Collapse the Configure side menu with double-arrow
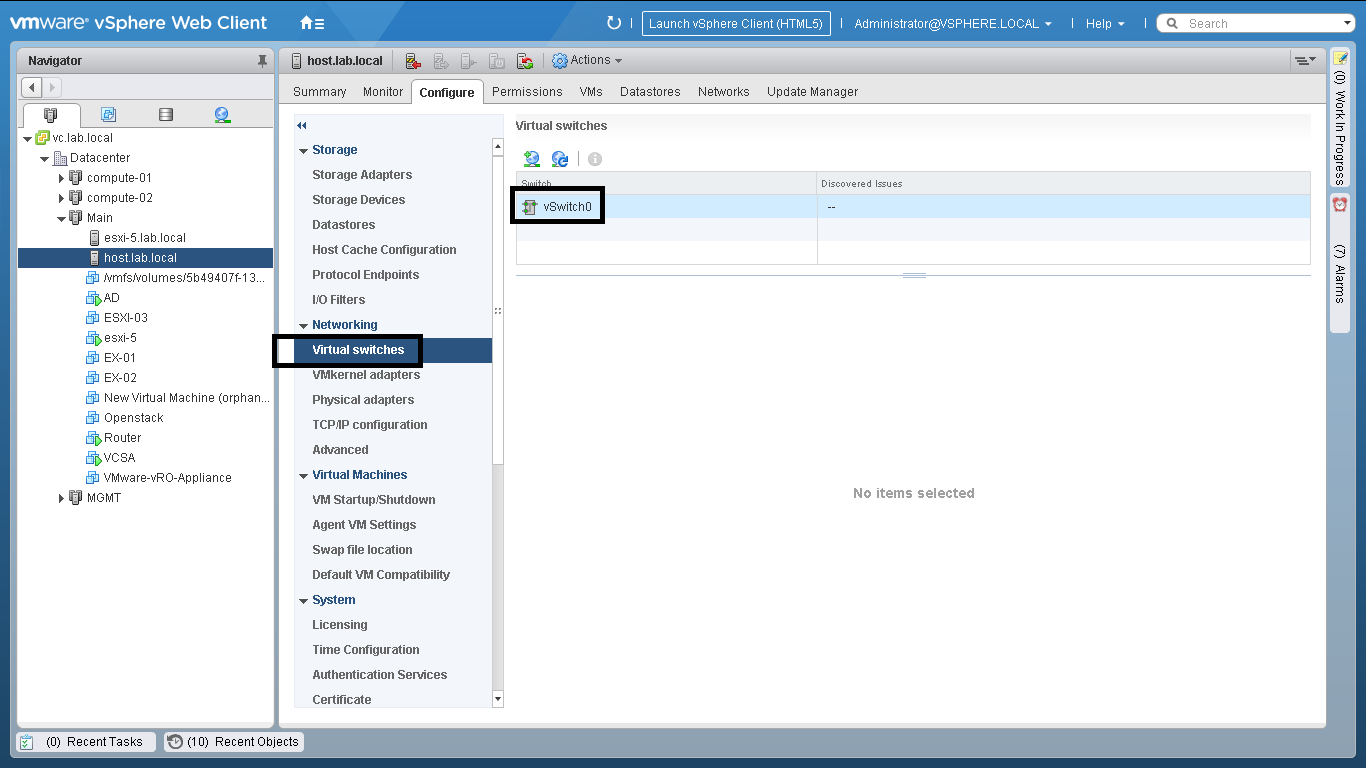This screenshot has height=768, width=1366. tap(302, 125)
